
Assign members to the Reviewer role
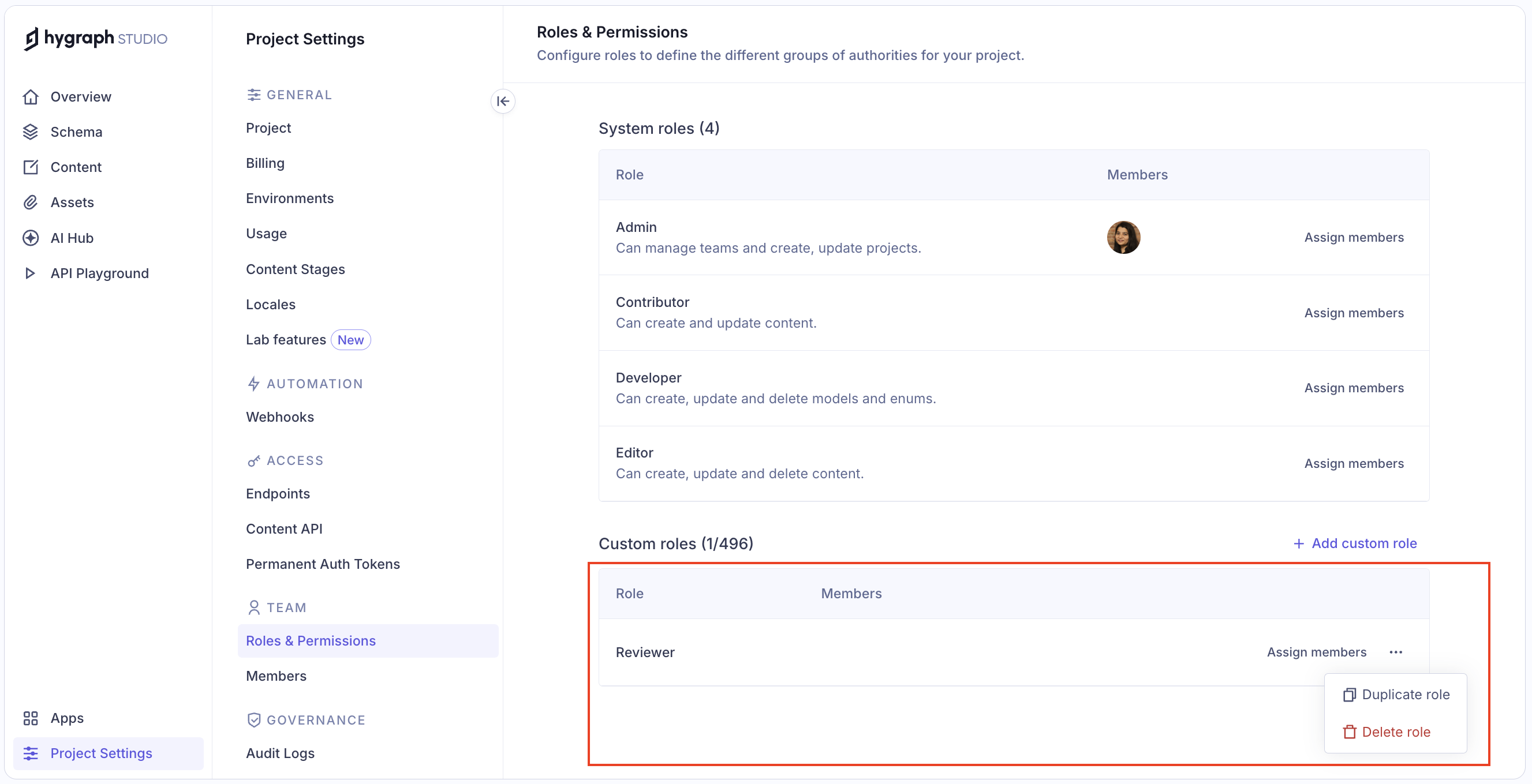click(1316, 652)
